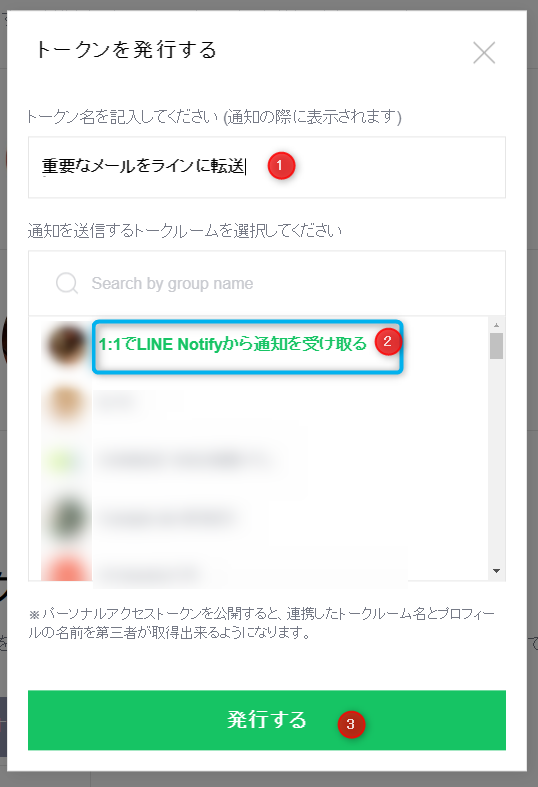Click the empty scrollbar track below thumb
This screenshot has width=538, height=787.
496,462
